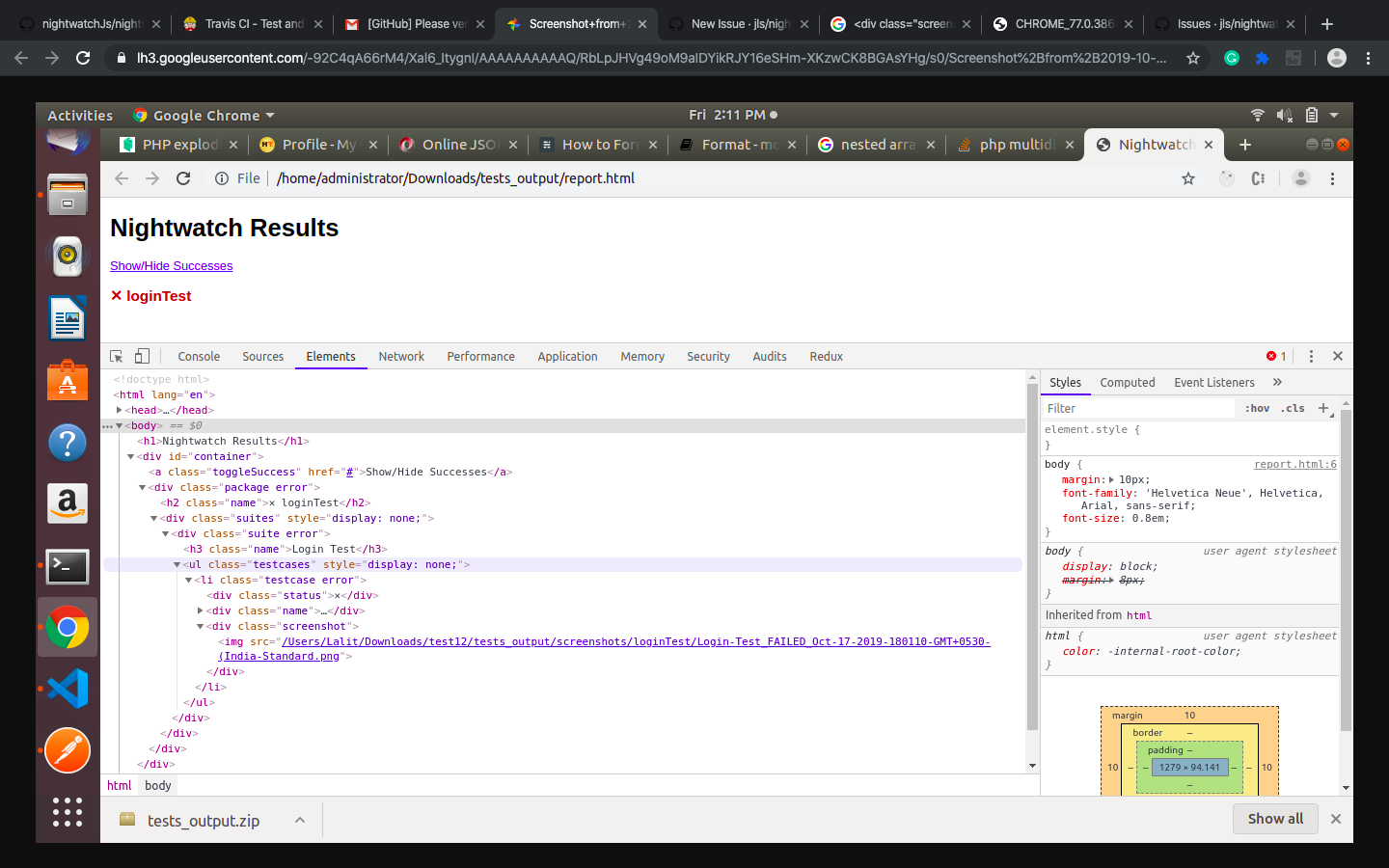Toggle the device toolbar in DevTools

point(142,356)
